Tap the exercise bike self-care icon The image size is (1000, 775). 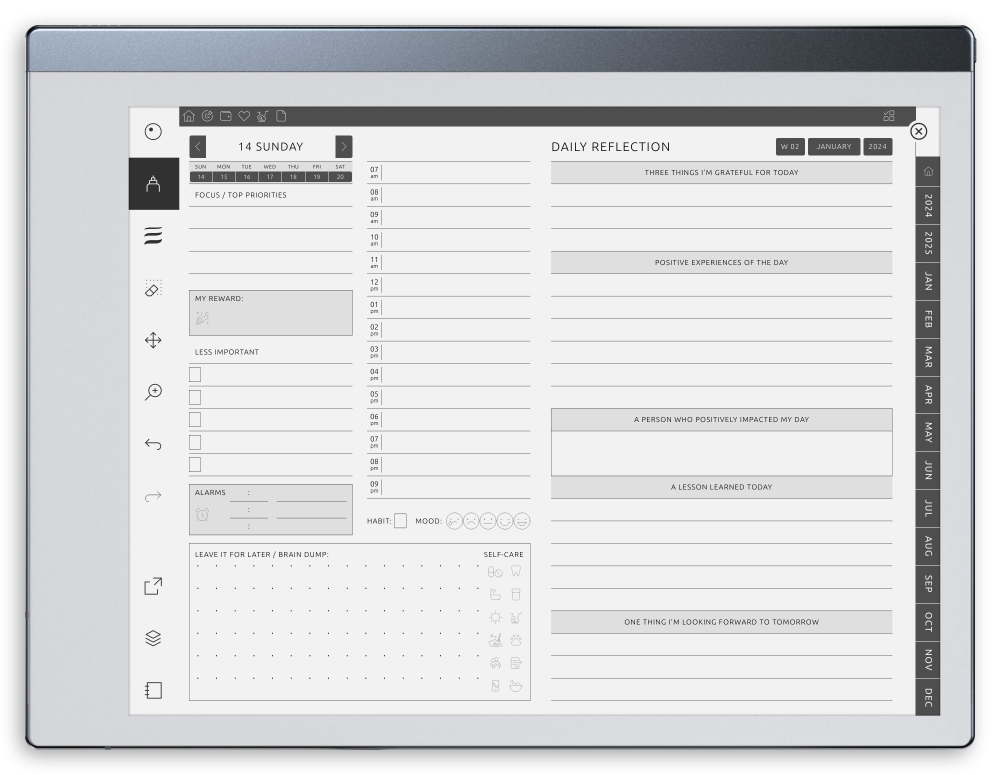(x=516, y=617)
